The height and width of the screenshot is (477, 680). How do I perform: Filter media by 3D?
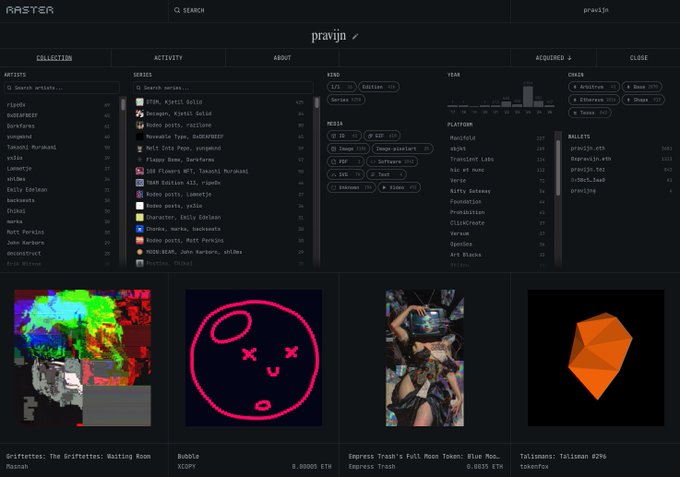pyautogui.click(x=344, y=136)
